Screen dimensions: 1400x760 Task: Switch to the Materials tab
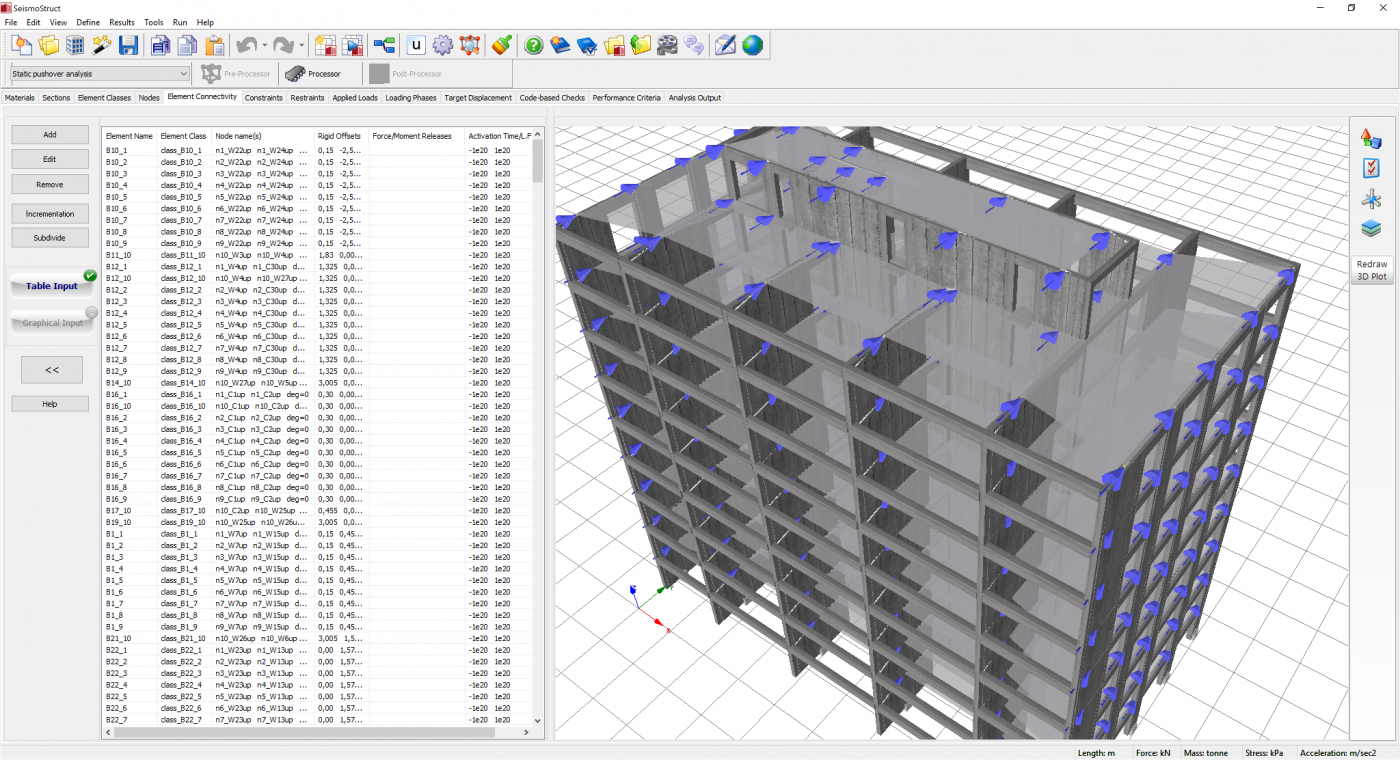click(x=20, y=98)
